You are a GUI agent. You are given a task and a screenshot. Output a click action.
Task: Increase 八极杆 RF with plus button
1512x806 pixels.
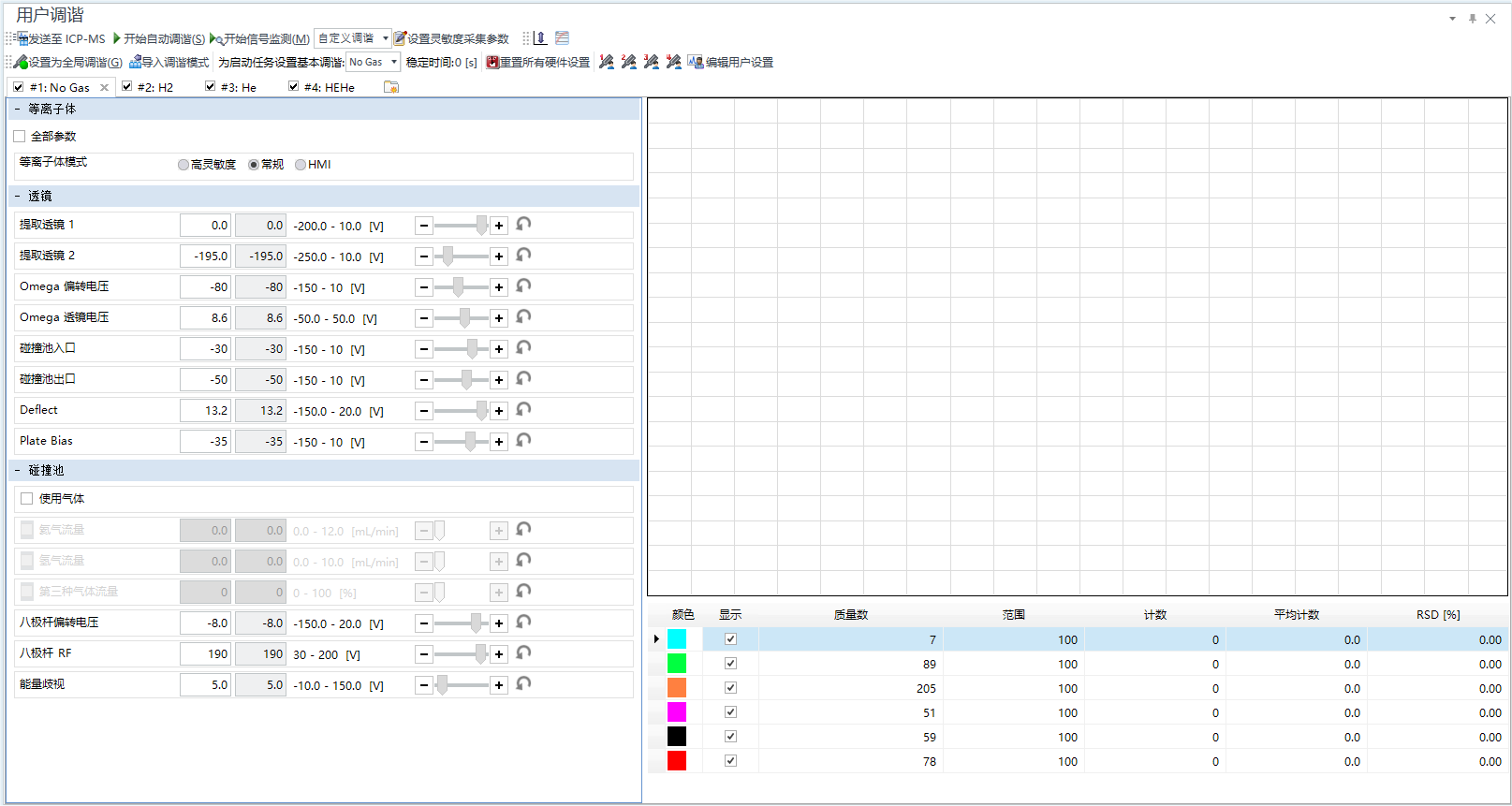(499, 654)
